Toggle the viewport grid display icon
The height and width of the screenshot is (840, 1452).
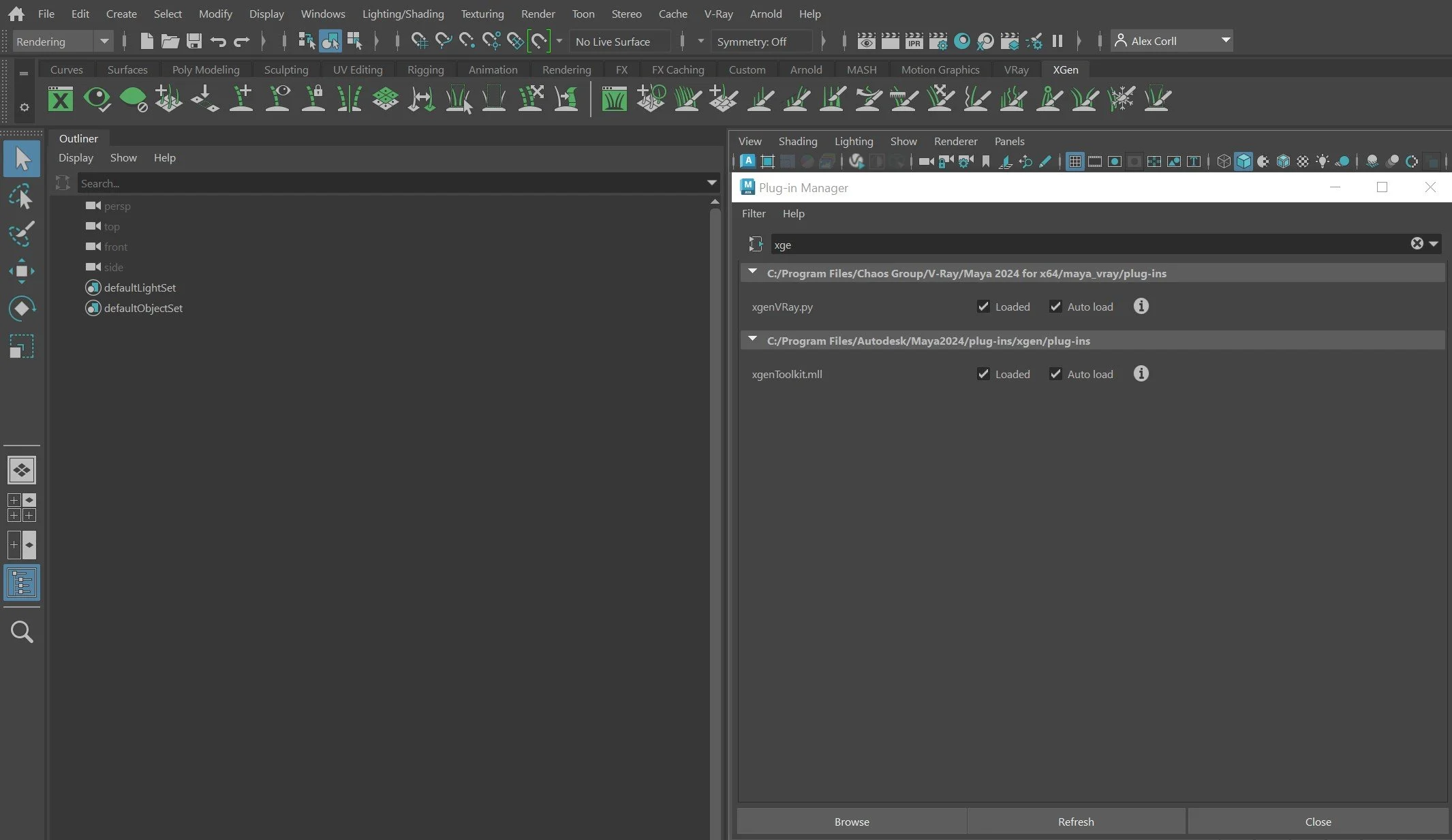(1075, 161)
